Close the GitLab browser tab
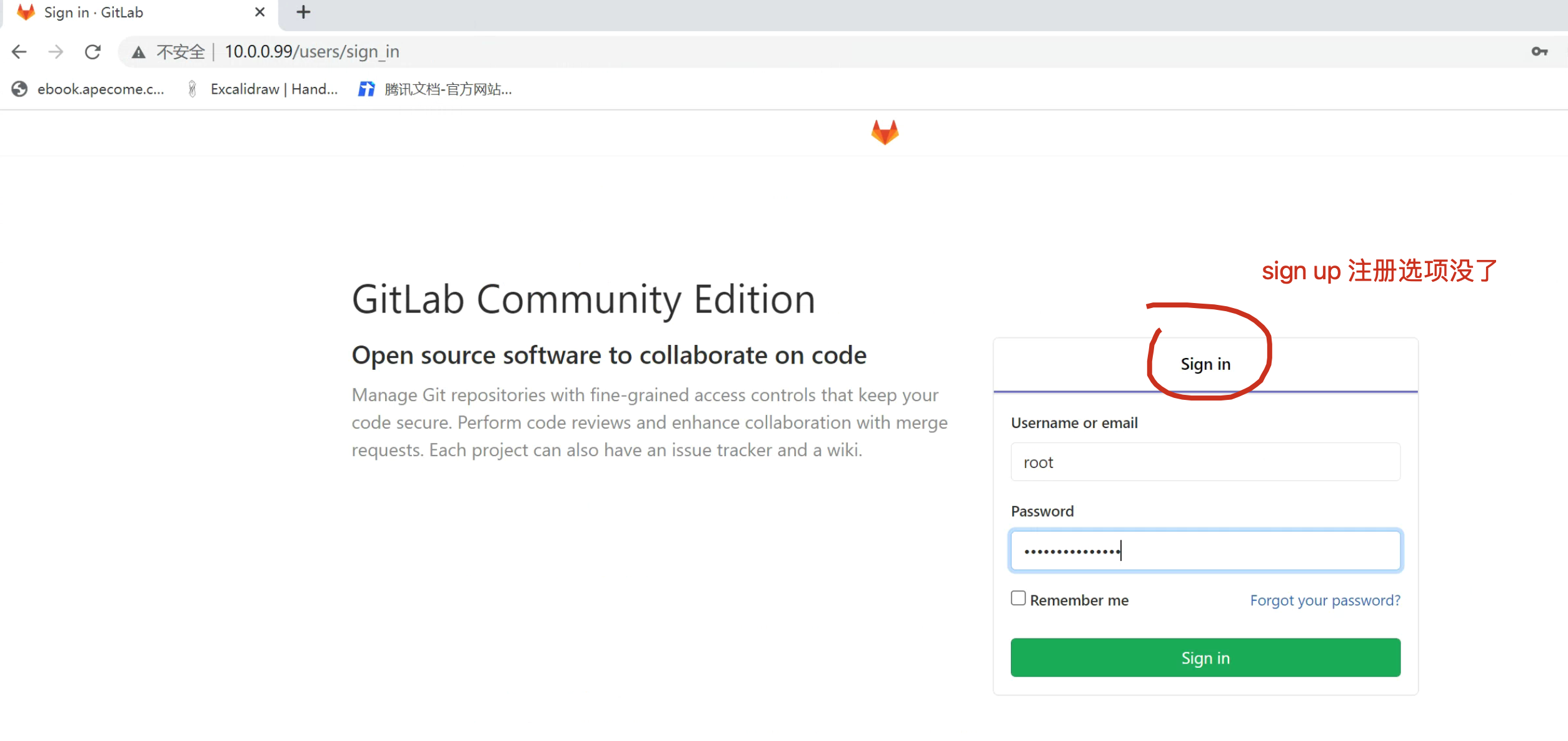Screen dimensions: 1568x741 tap(260, 12)
